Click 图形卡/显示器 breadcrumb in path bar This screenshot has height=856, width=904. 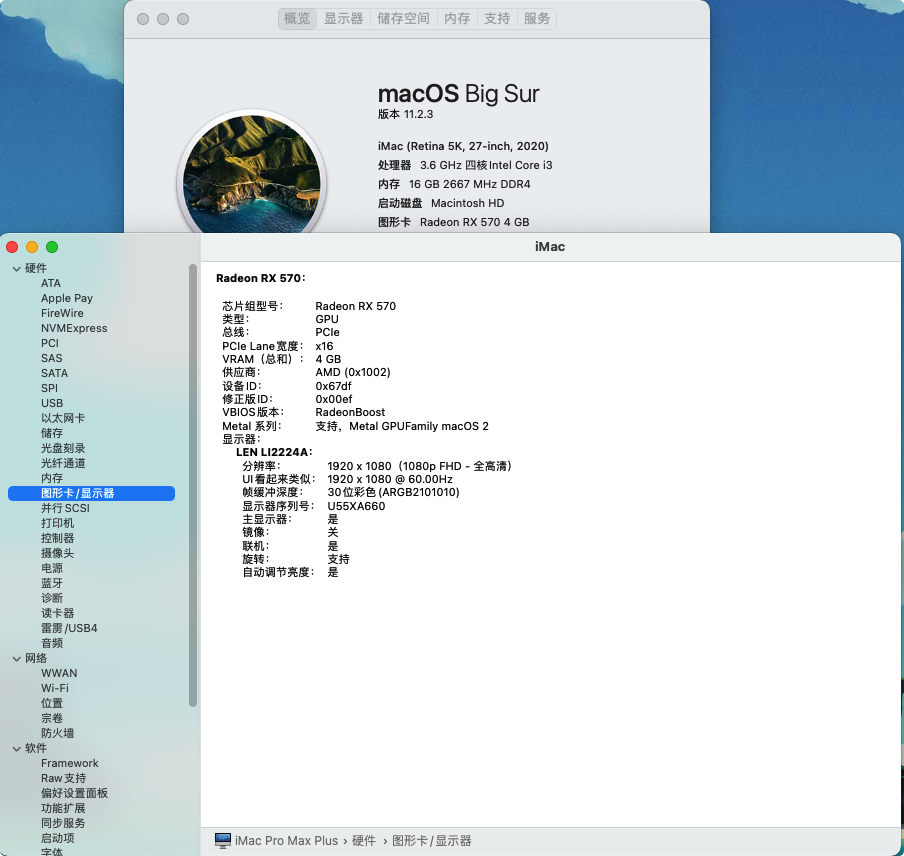pos(432,840)
